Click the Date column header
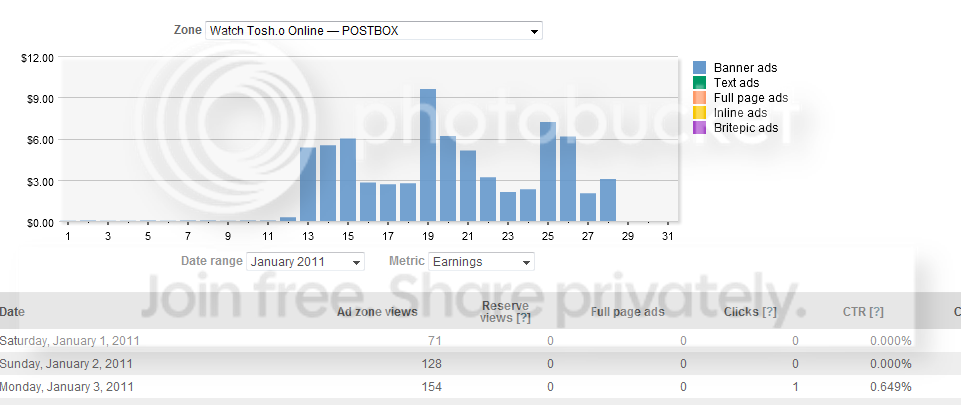The image size is (961, 405). (x=12, y=312)
